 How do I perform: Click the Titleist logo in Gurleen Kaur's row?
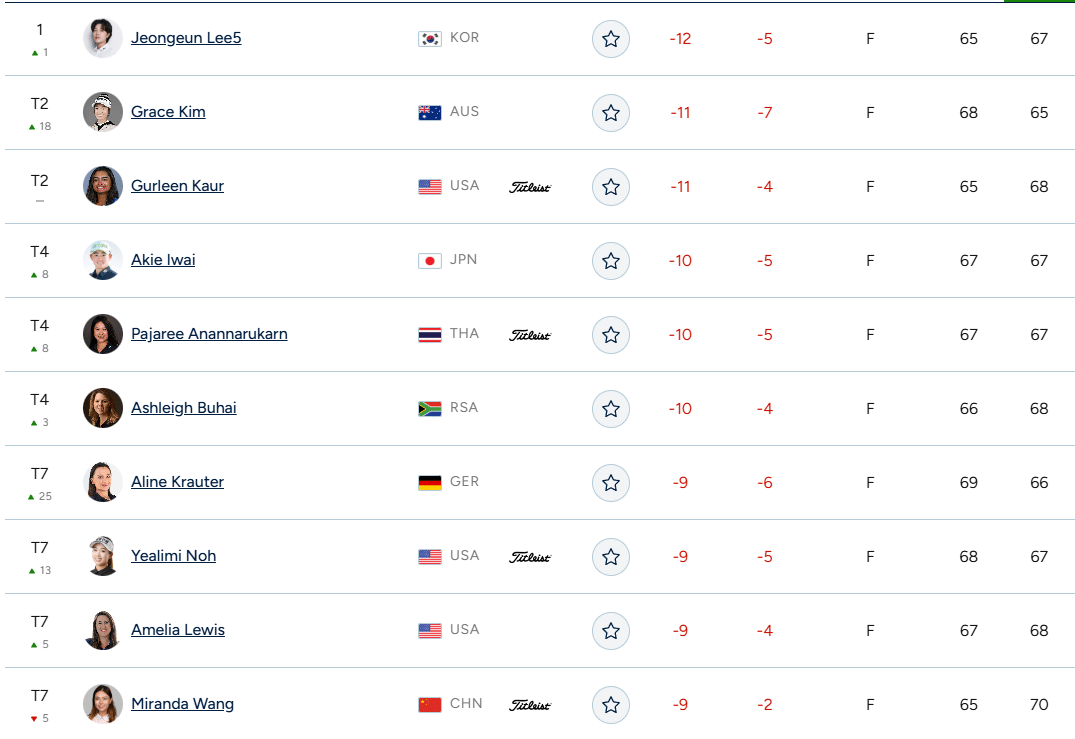point(530,187)
